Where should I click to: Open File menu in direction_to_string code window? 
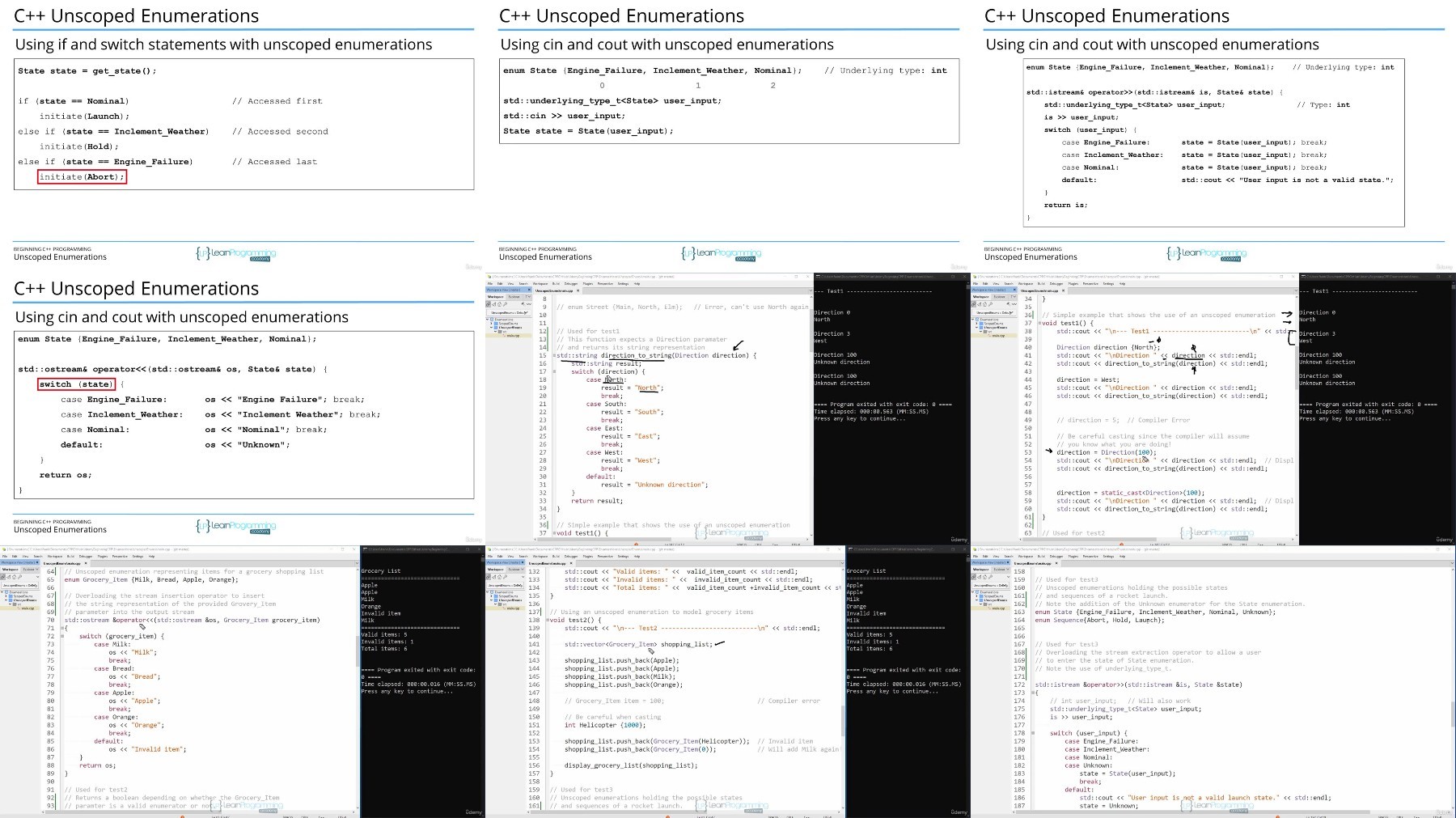click(490, 283)
